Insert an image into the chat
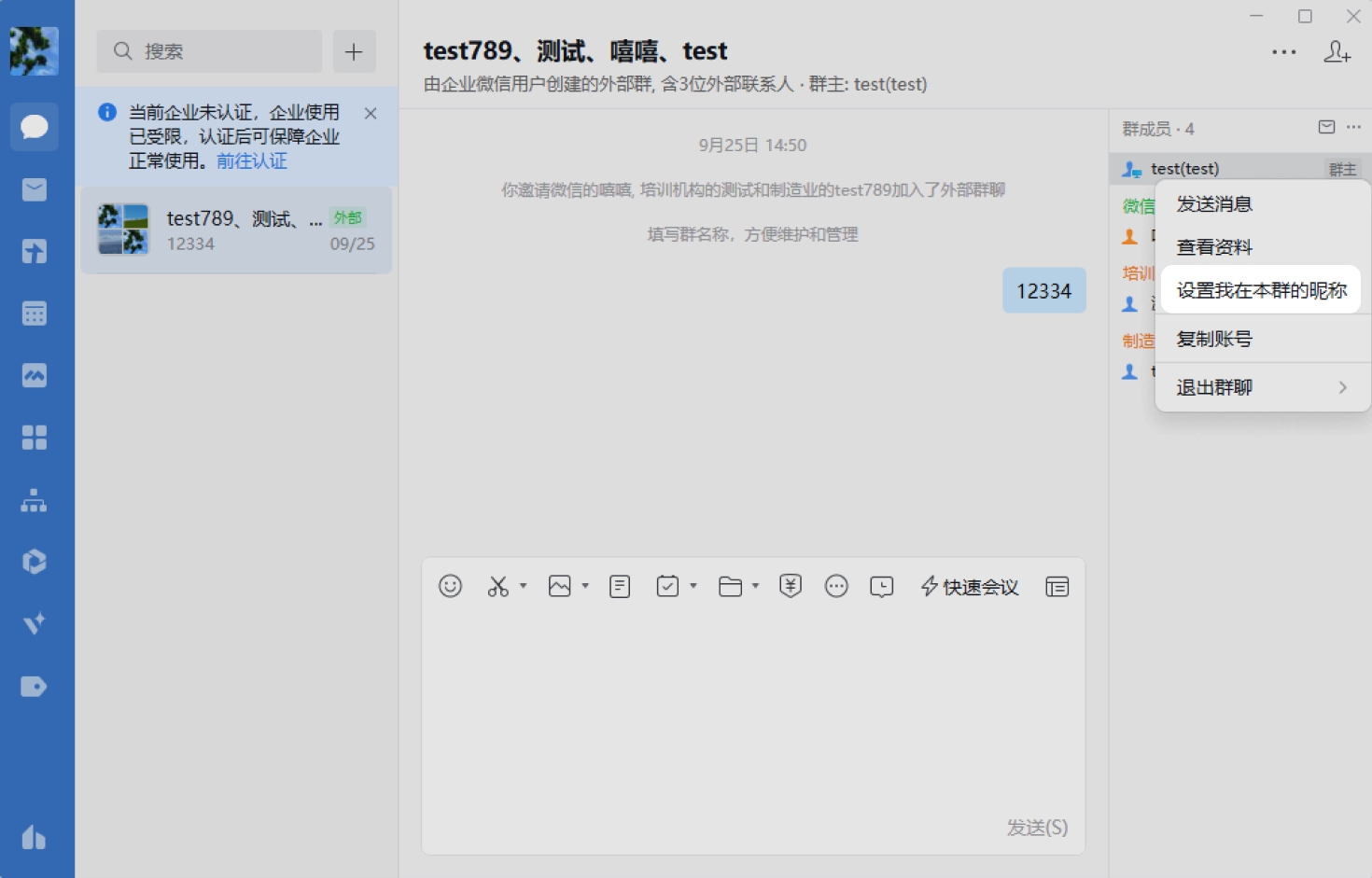The height and width of the screenshot is (878, 1372). tap(560, 586)
